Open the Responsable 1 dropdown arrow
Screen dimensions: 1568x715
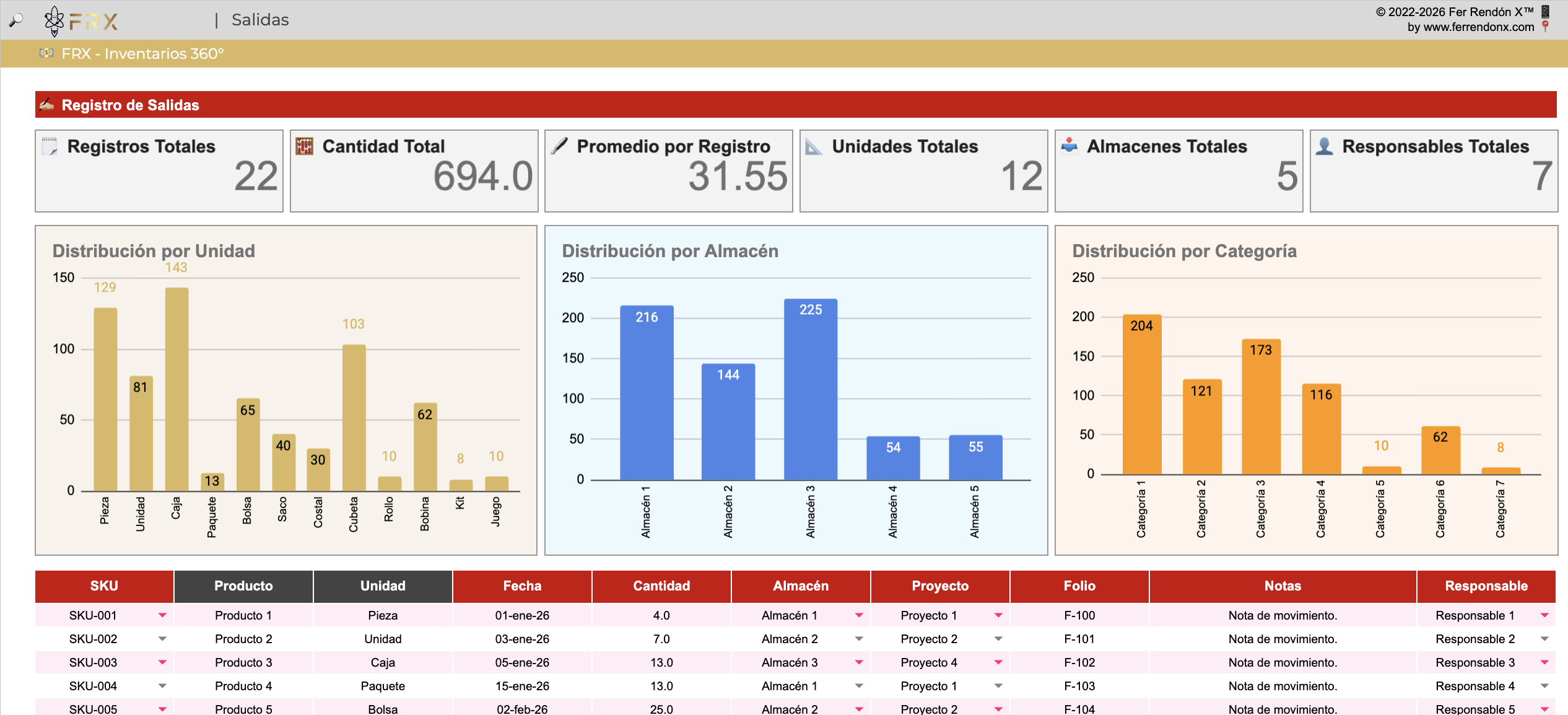pos(1544,615)
